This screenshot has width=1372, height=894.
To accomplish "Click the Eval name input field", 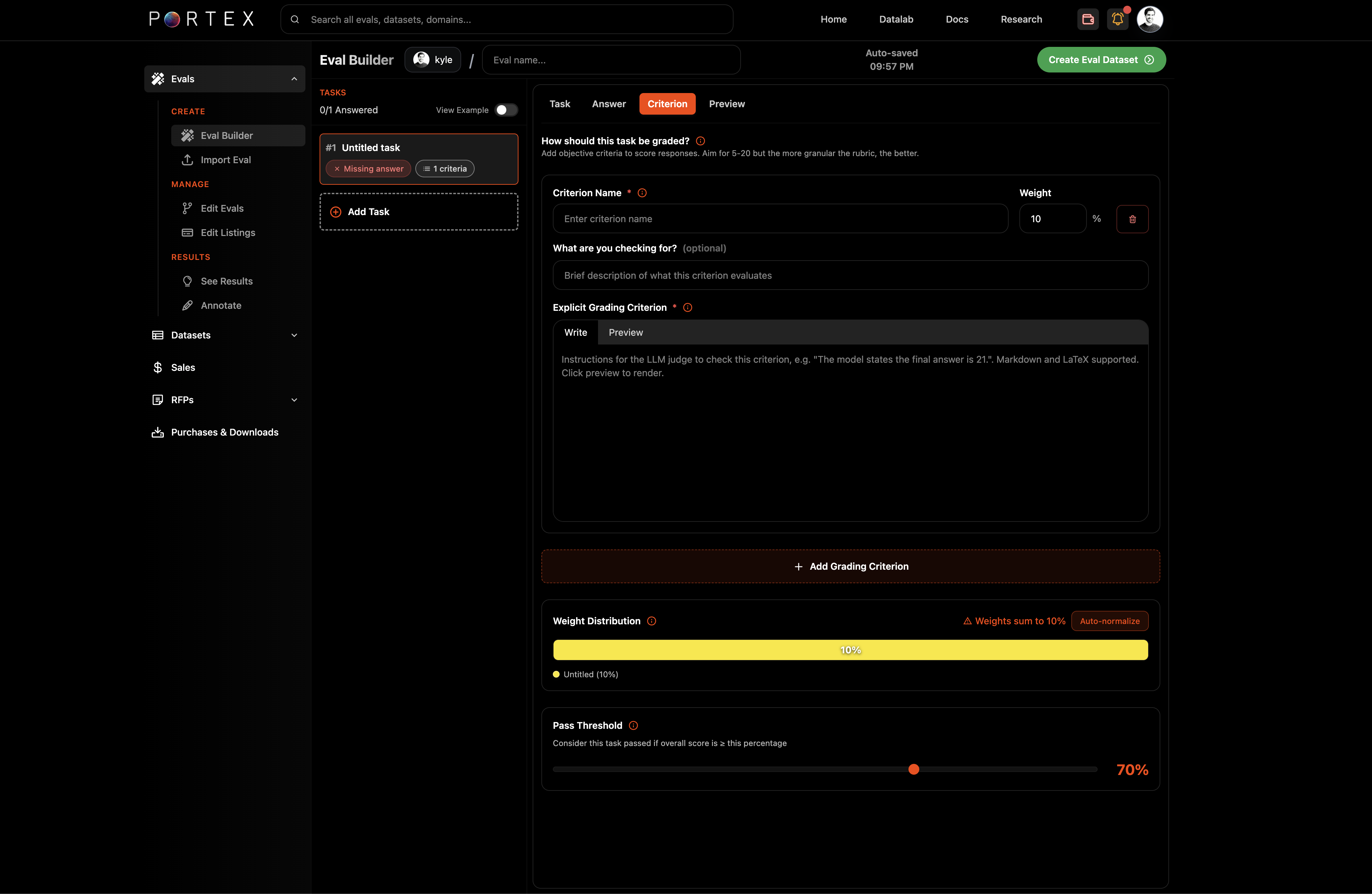I will pyautogui.click(x=610, y=60).
